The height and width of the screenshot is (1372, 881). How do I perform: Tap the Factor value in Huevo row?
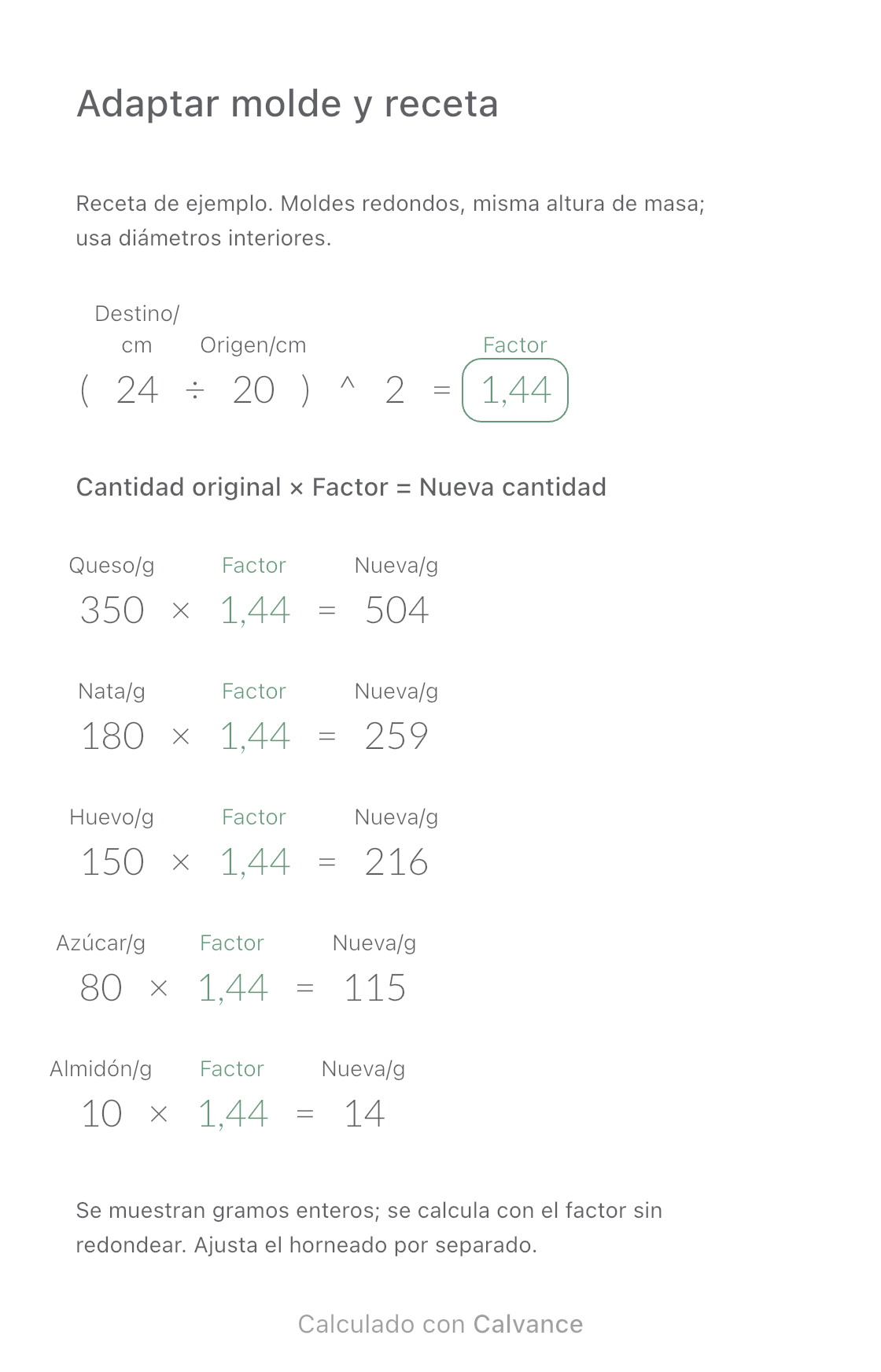[255, 862]
